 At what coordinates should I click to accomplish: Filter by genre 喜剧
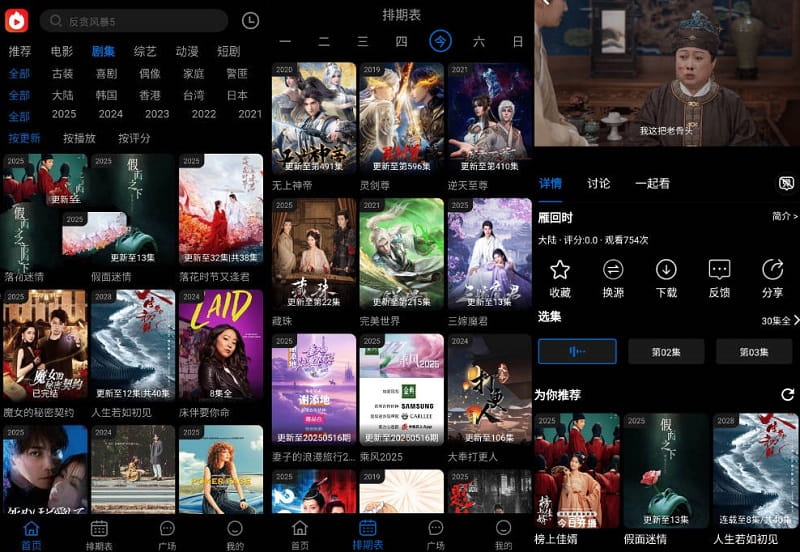pos(107,73)
